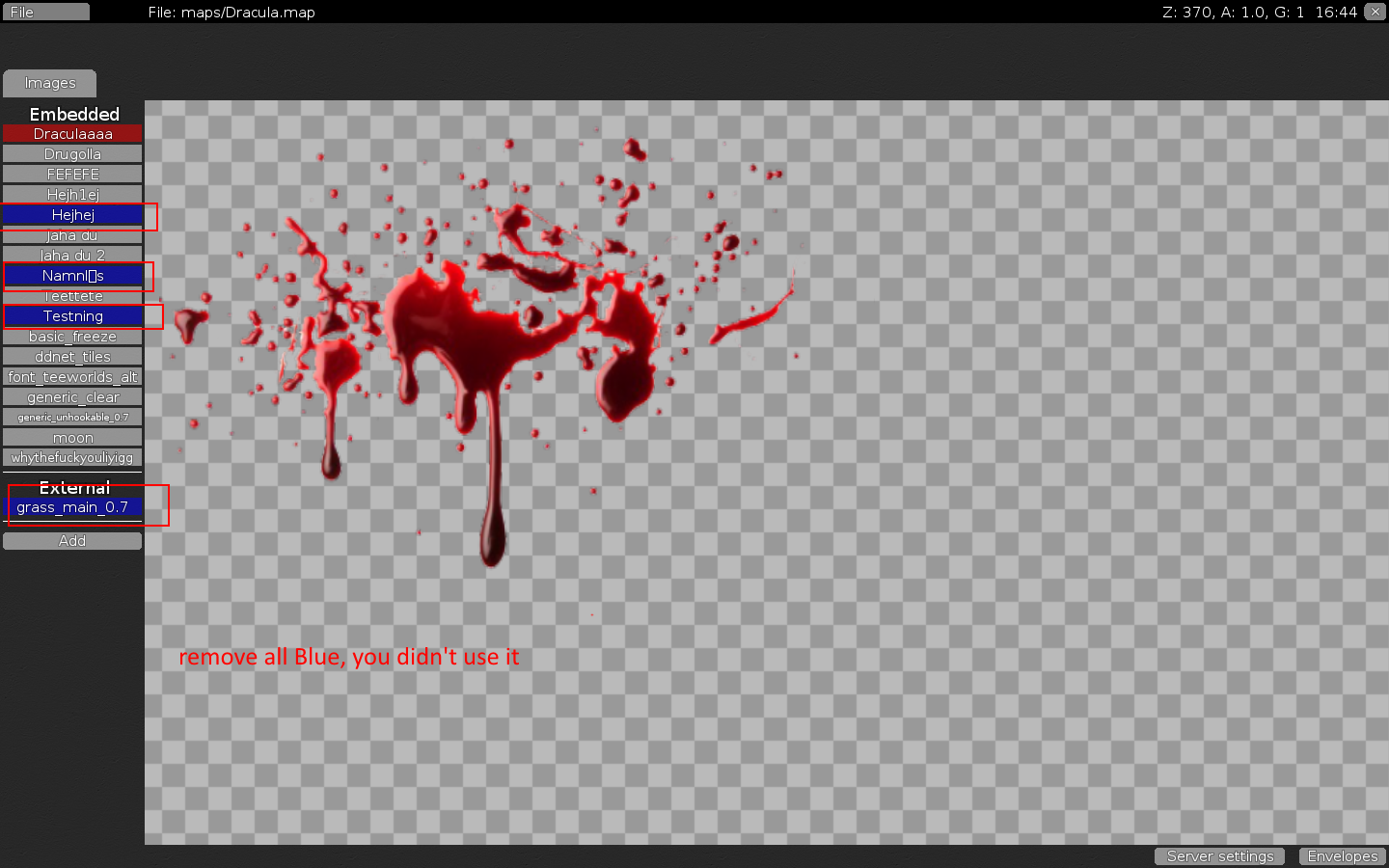Switch to the Images panel
This screenshot has height=868, width=1389.
(49, 83)
